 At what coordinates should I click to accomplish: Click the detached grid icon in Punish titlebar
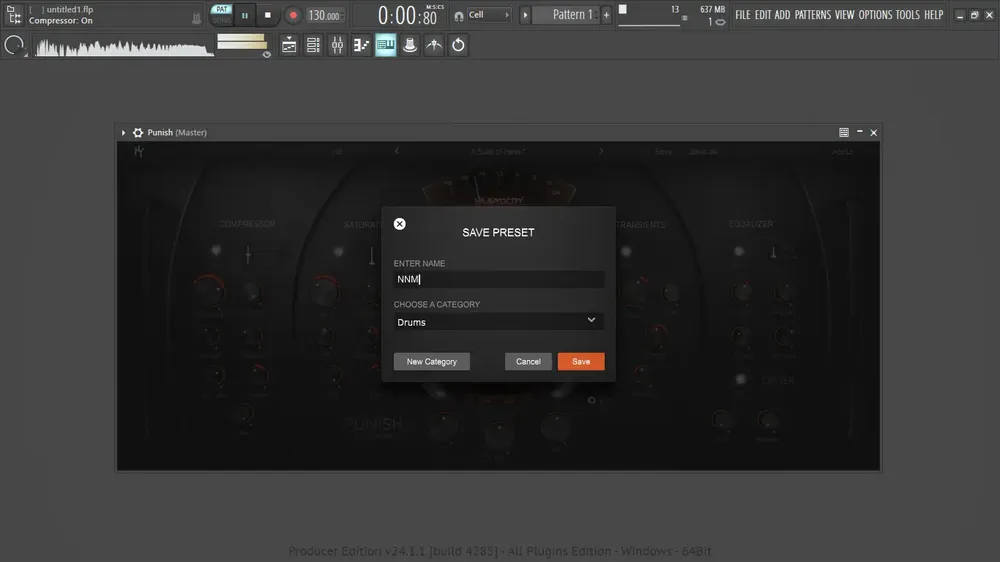point(844,132)
